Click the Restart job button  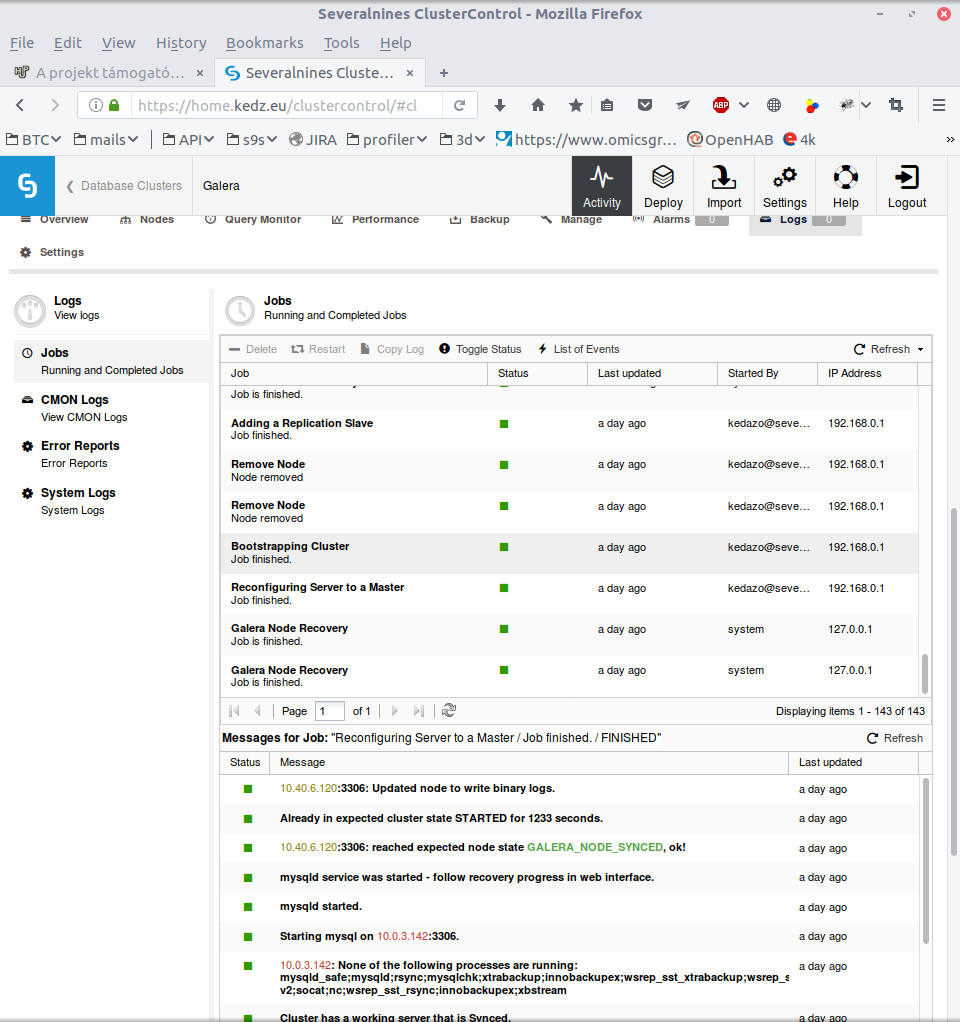click(x=318, y=349)
